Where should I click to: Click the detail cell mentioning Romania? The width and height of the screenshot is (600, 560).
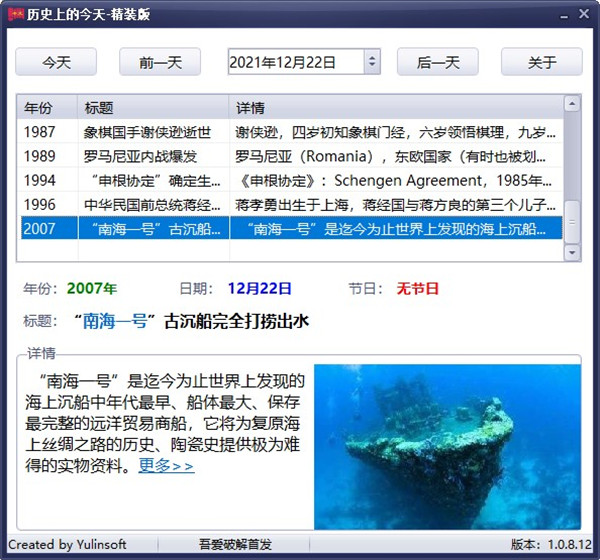tap(396, 156)
